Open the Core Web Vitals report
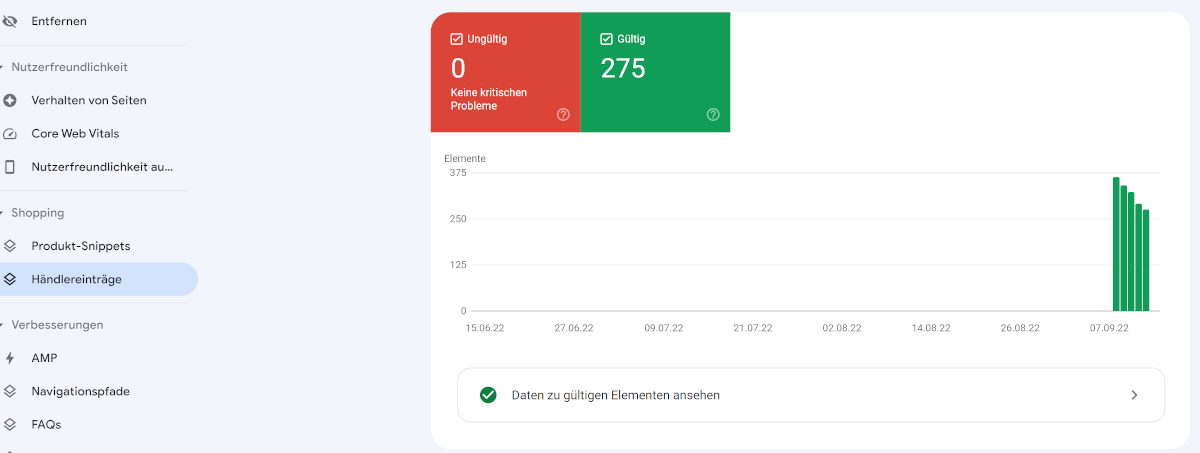This screenshot has width=1200, height=453. pyautogui.click(x=75, y=134)
